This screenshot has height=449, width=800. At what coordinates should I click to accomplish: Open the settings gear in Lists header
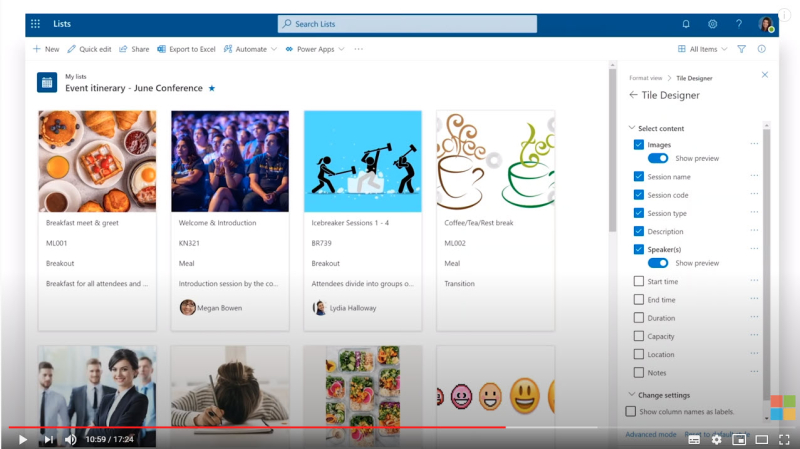pos(712,24)
